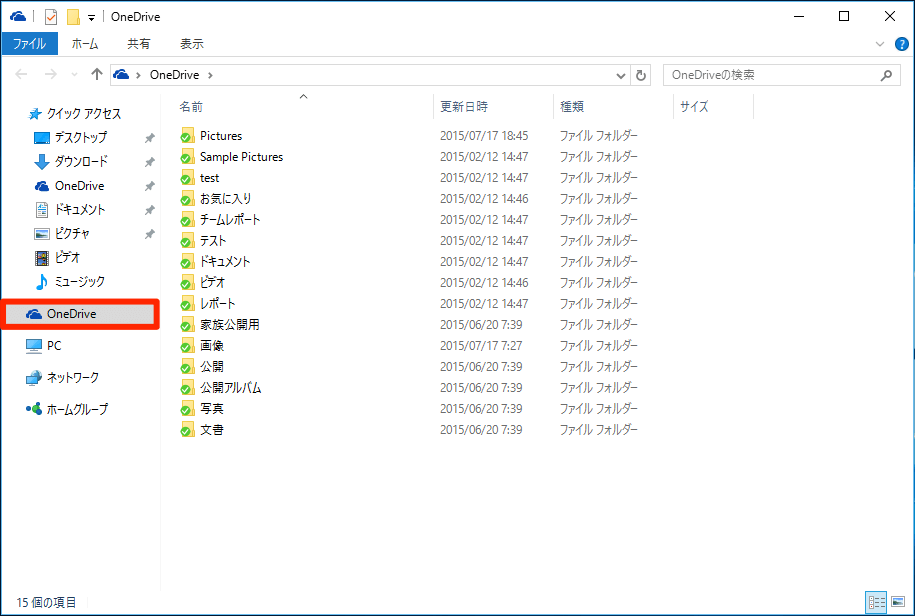Select クイック アクセス in navigation pane
This screenshot has height=616, width=915.
coord(75,114)
